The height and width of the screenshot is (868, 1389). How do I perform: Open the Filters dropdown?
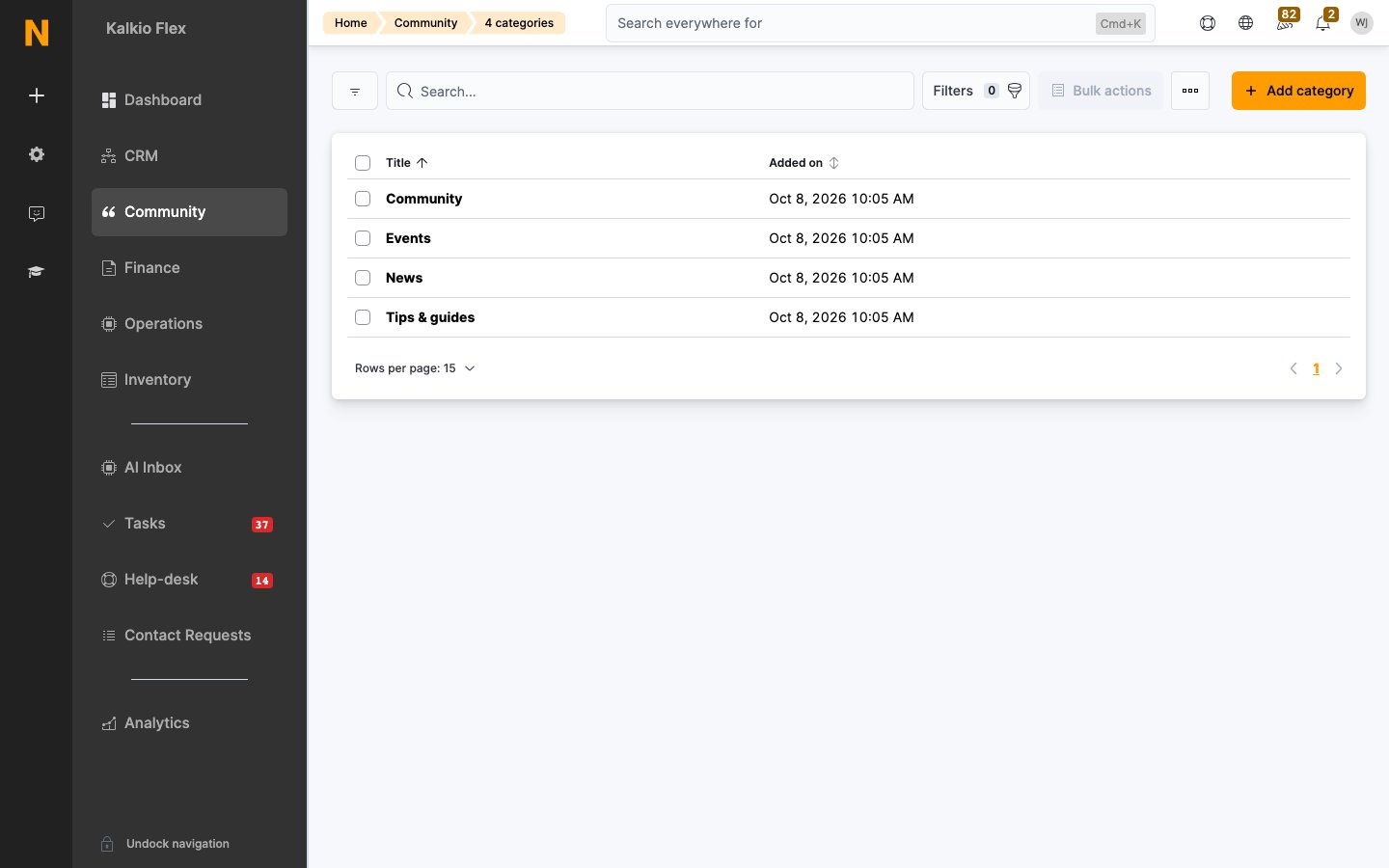(976, 91)
